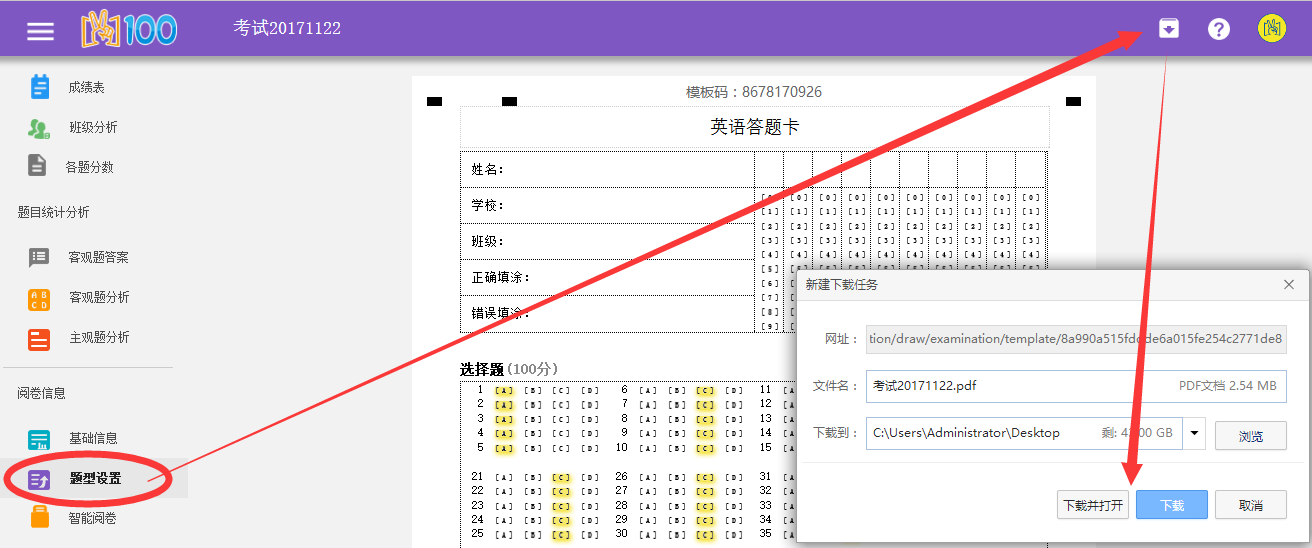Select the 题型设置 sidebar item

coord(95,478)
